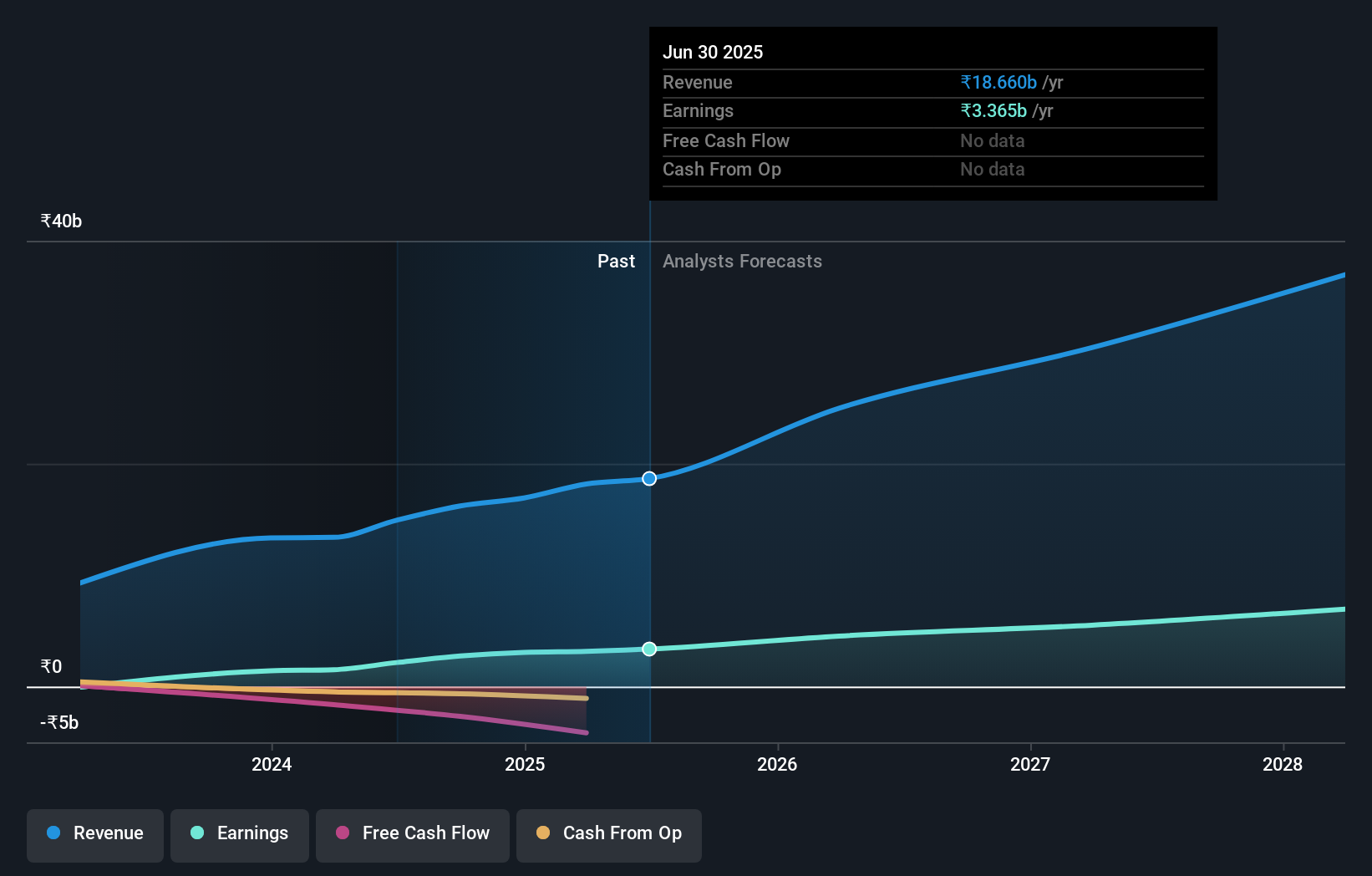Toggle the Earnings series visibility
The image size is (1372, 876).
point(239,833)
